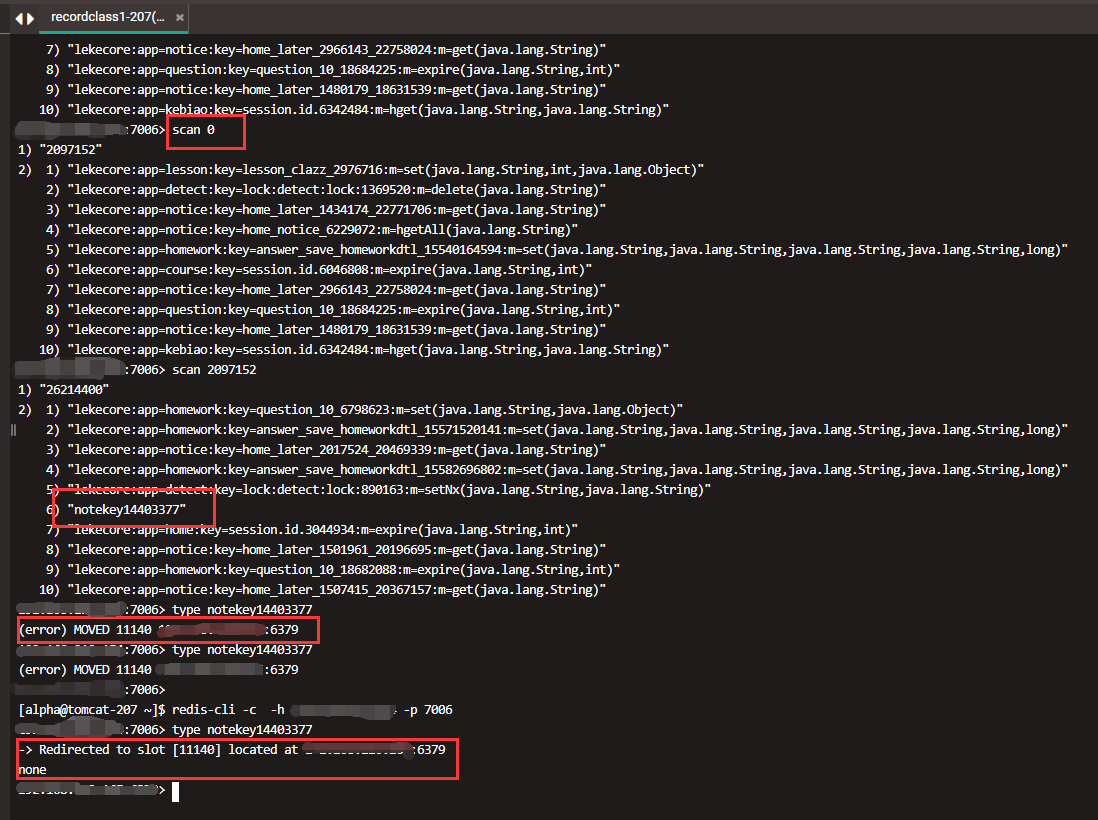1098x820 pixels.
Task: Click the lock:890163 setNx key line
Action: [388, 490]
